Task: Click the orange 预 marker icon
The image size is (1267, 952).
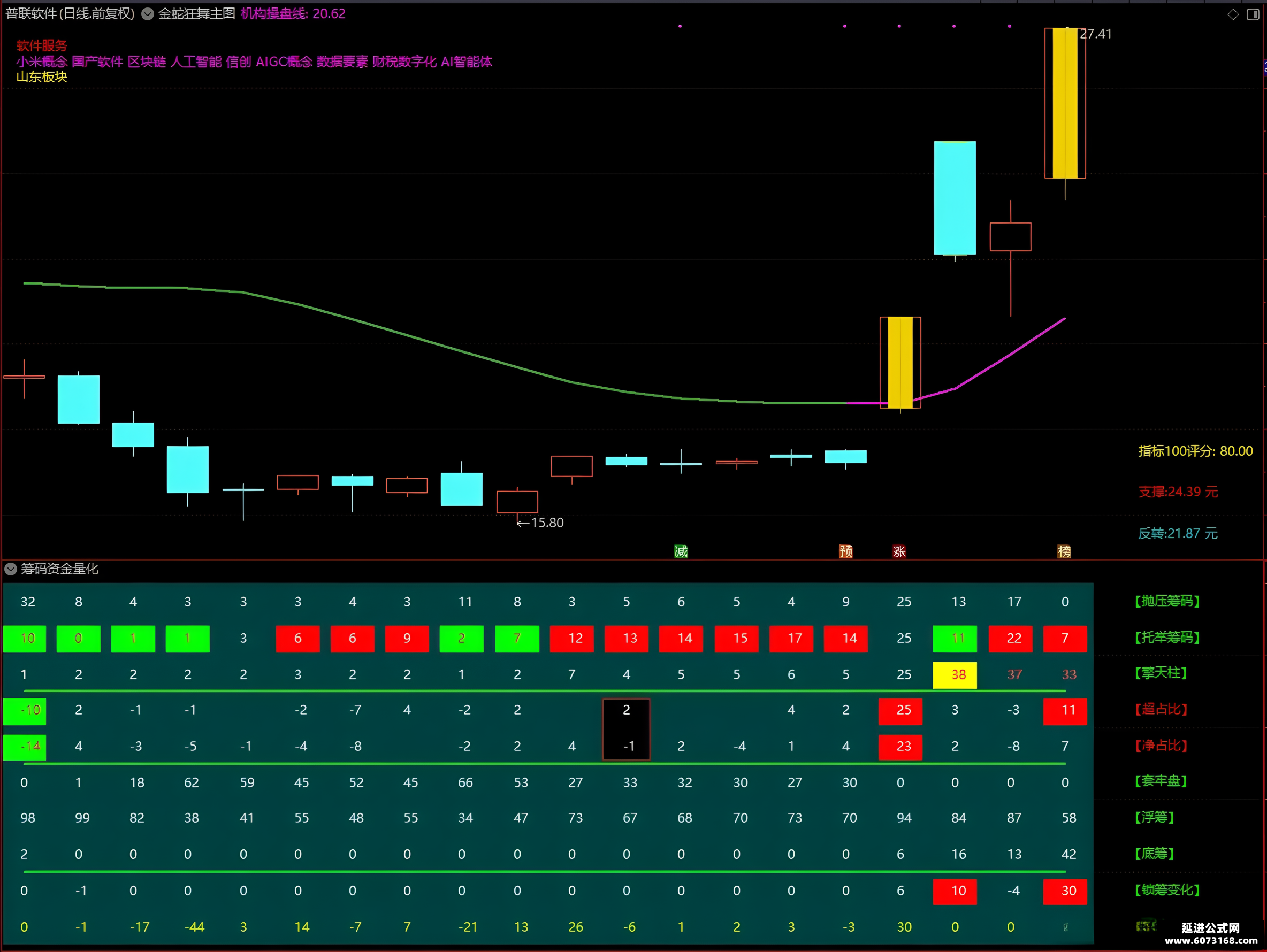Action: 845,551
